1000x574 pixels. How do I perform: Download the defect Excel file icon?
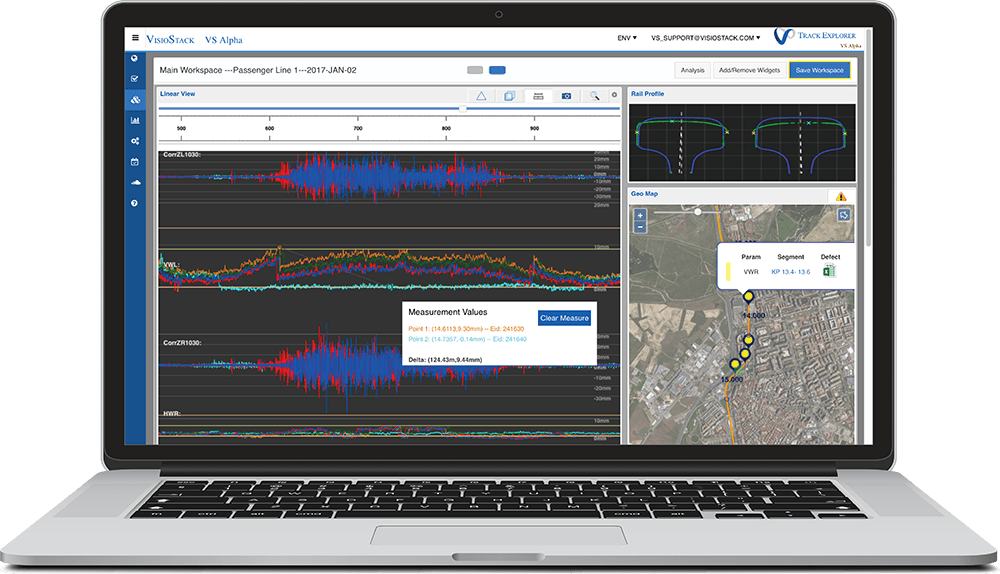[x=829, y=271]
